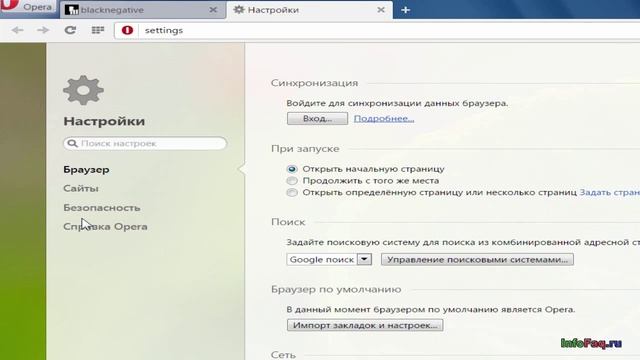
Task: Close the blacknegative tab
Action: (213, 10)
